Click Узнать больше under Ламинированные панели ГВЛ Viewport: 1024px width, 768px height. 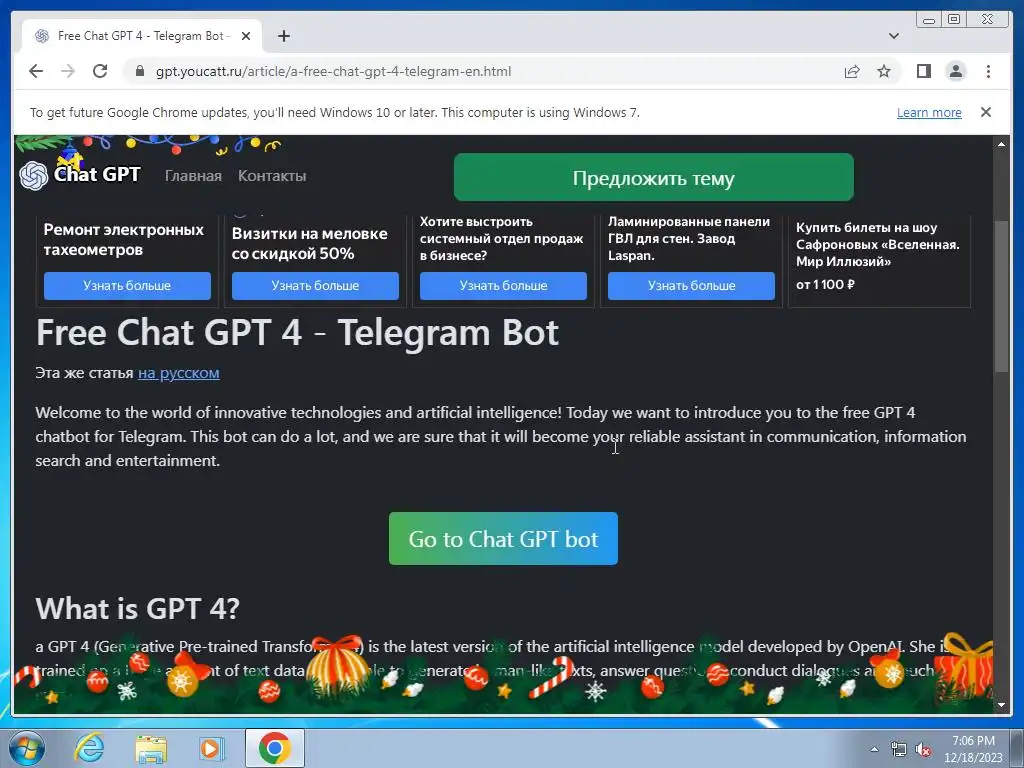pyautogui.click(x=692, y=285)
